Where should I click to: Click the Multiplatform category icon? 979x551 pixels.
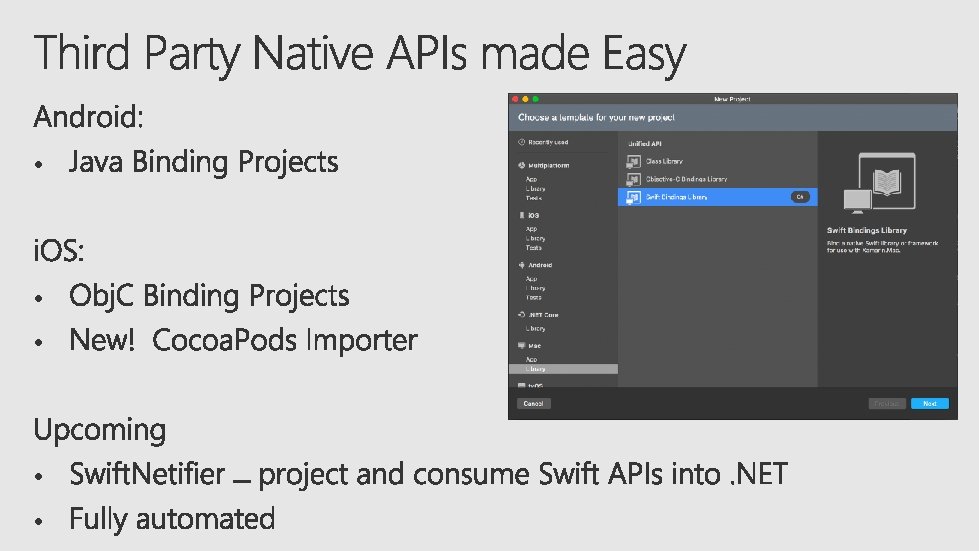click(521, 165)
